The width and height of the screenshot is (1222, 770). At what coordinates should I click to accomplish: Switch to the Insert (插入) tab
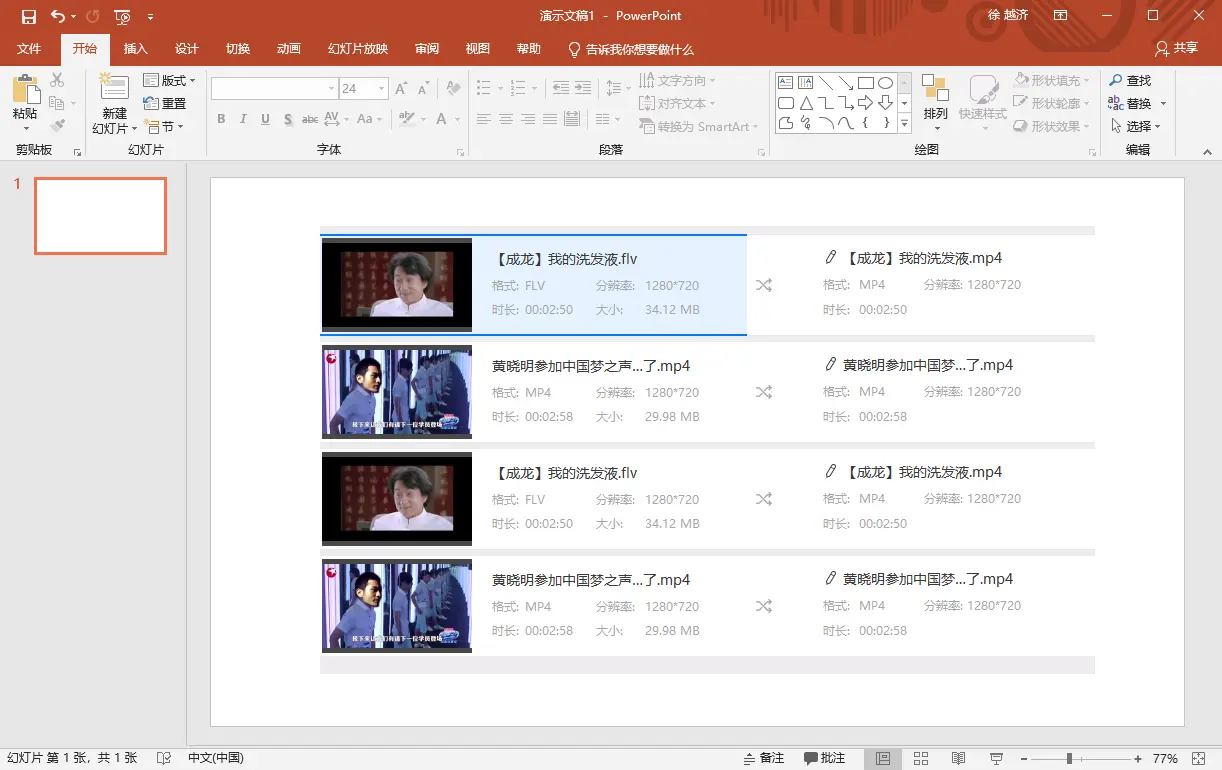tap(135, 49)
